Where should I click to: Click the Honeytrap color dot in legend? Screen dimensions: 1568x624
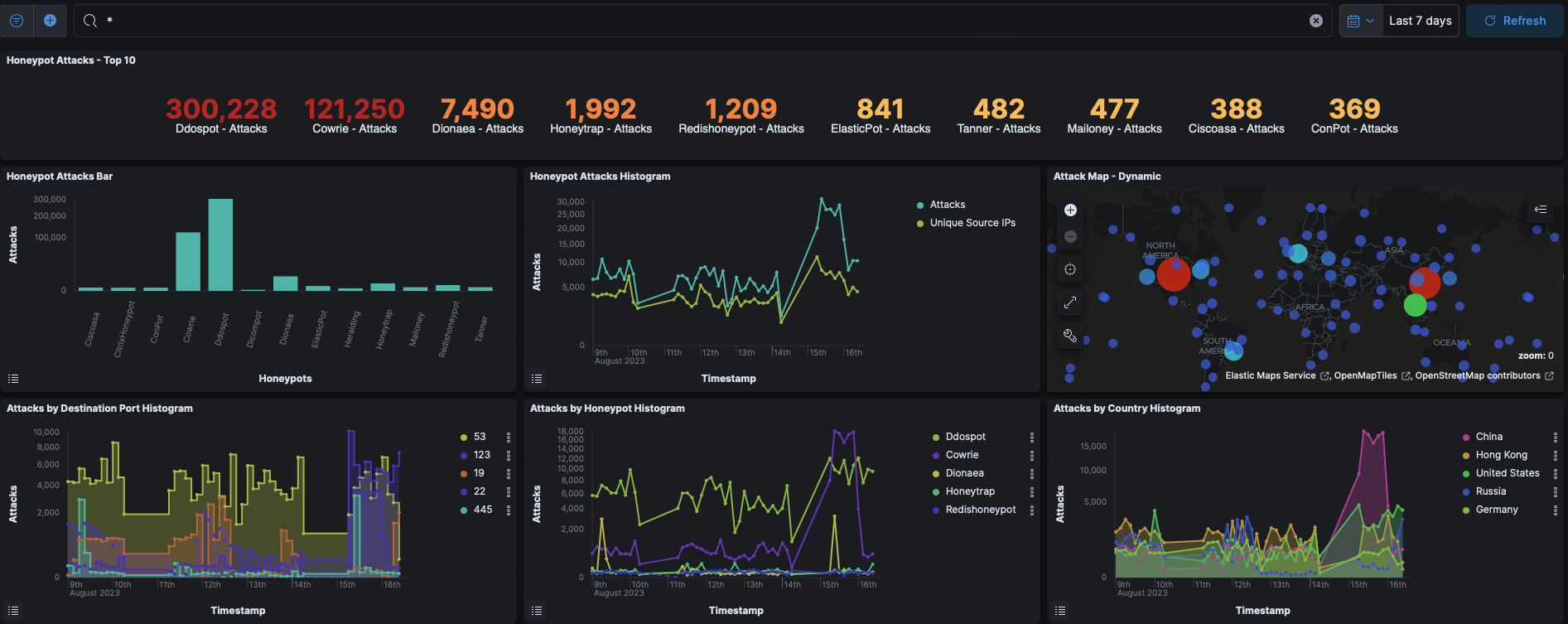pos(936,492)
